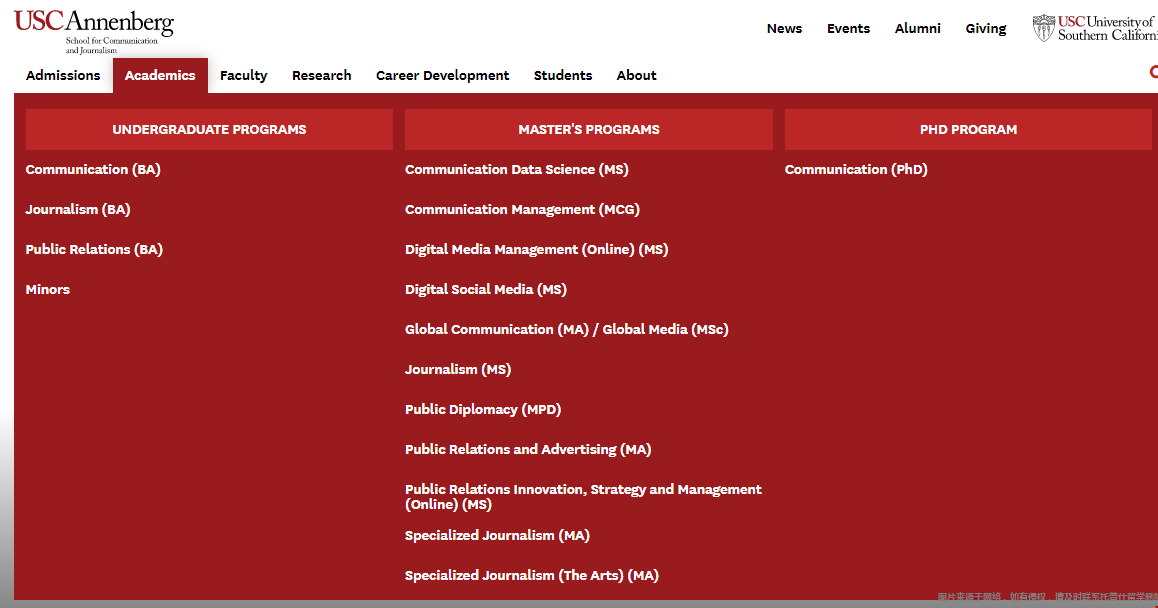Open the Giving page
1158x608 pixels.
985,29
